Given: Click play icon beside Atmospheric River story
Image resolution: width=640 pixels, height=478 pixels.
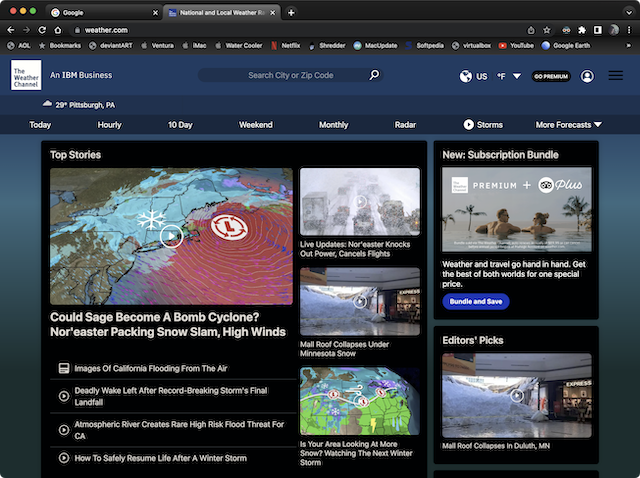Looking at the screenshot, I should pos(64,430).
